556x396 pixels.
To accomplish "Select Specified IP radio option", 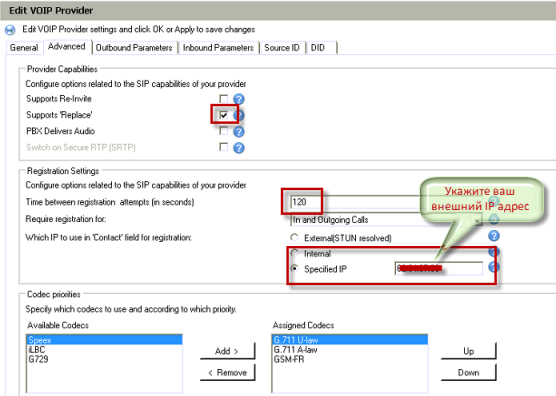I will pyautogui.click(x=294, y=268).
